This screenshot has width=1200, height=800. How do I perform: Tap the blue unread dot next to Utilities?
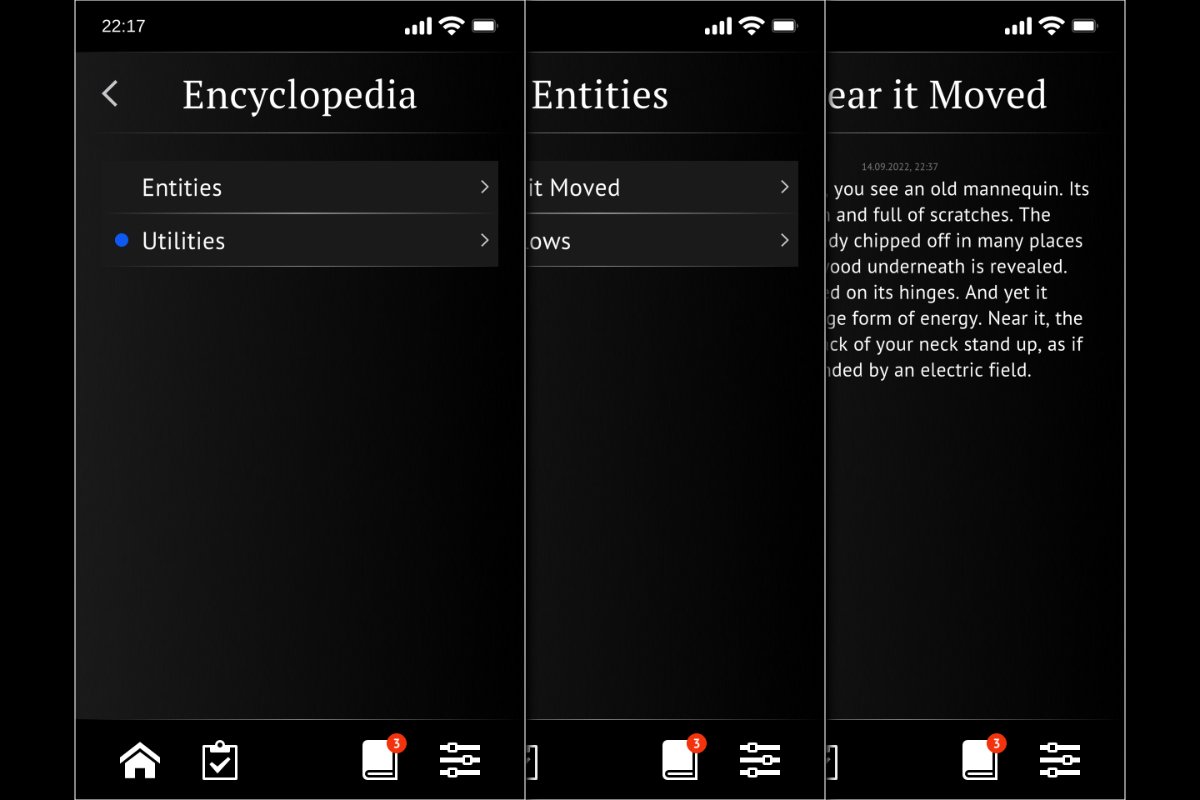pos(122,240)
